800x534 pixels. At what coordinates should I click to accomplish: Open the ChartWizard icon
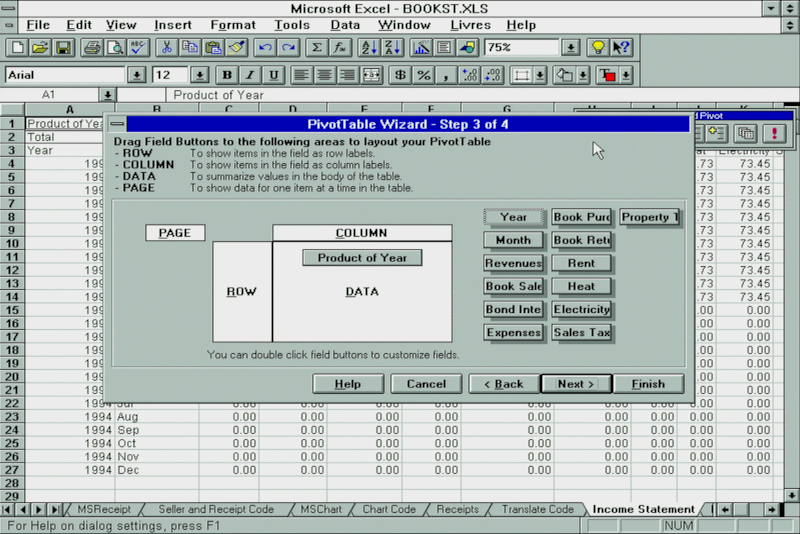pyautogui.click(x=421, y=47)
